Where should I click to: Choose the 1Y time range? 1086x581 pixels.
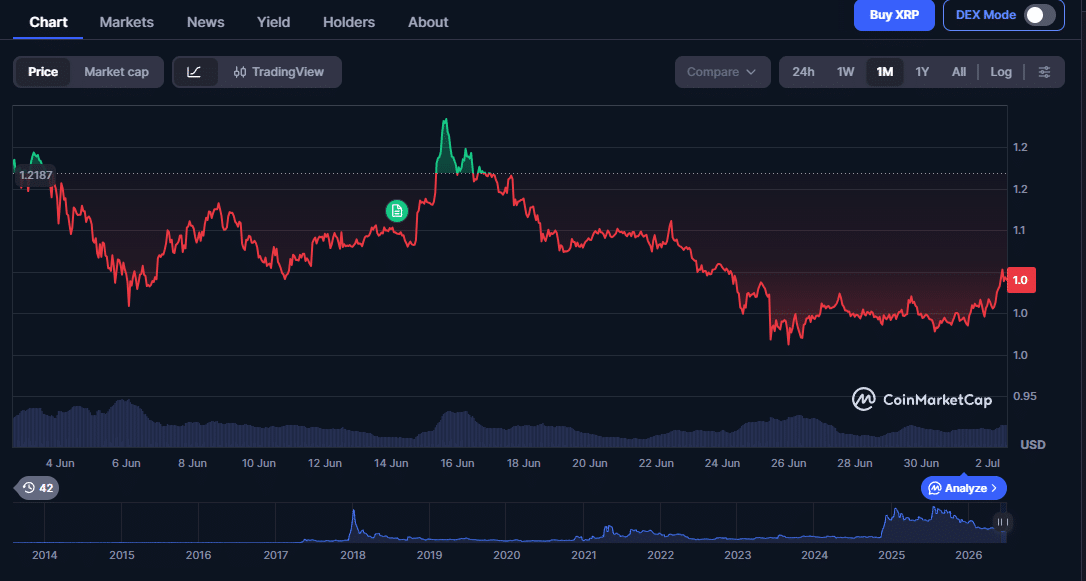922,72
